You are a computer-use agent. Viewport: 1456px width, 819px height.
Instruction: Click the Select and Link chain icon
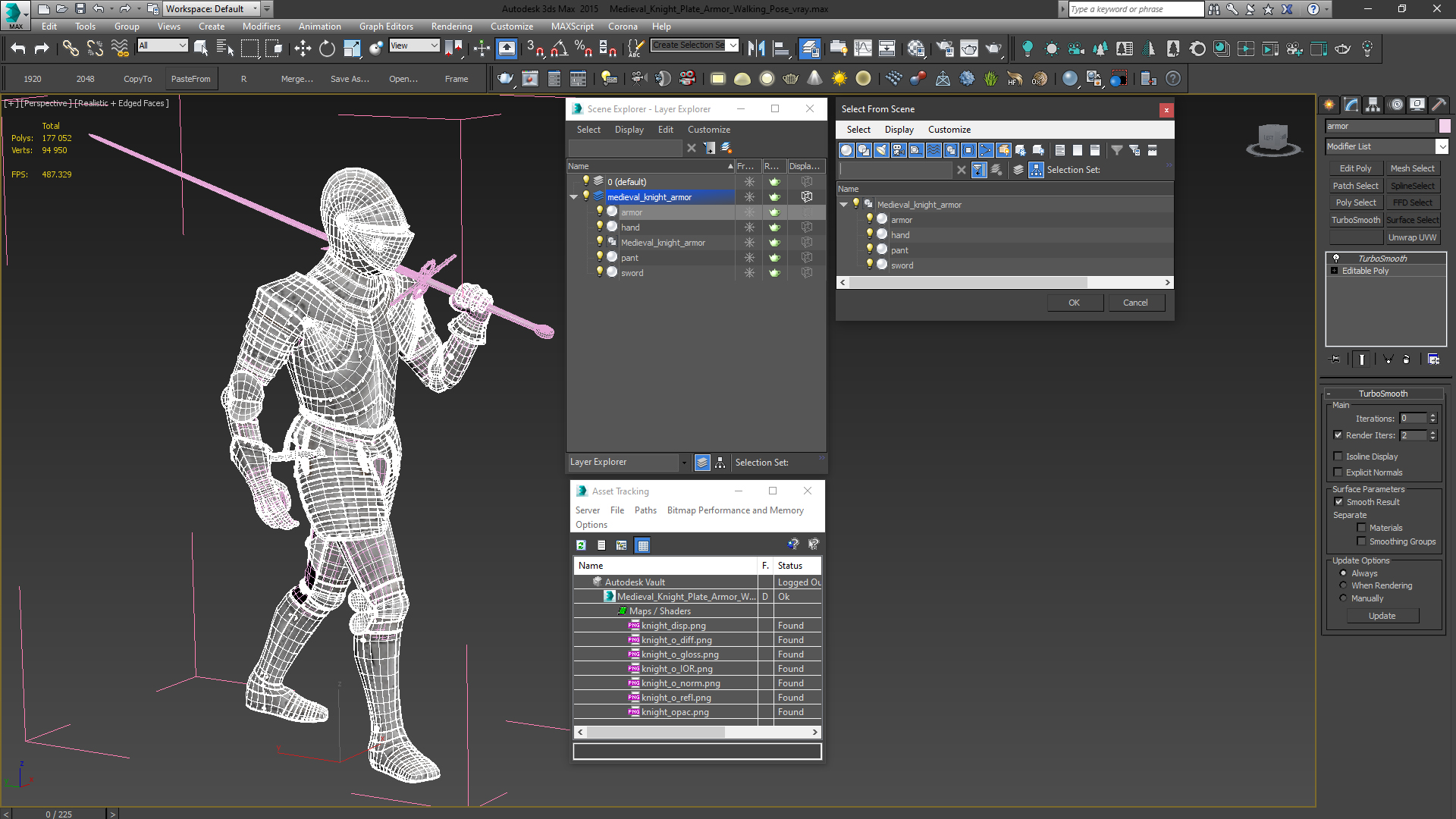click(71, 49)
